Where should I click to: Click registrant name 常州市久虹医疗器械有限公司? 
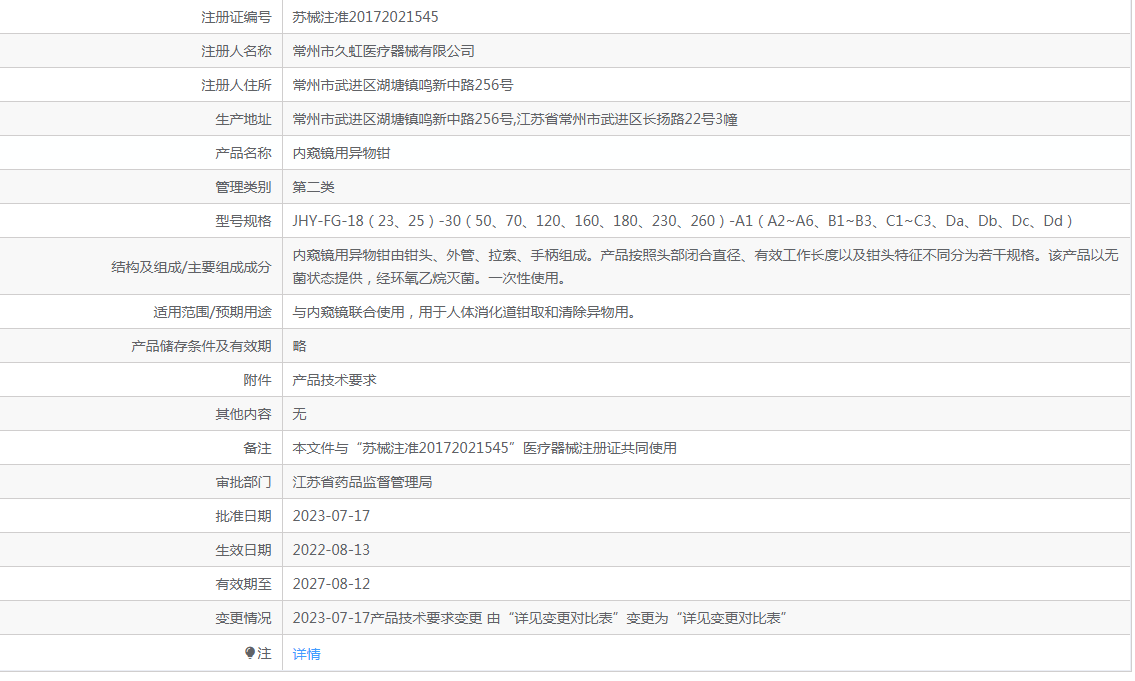pos(384,51)
